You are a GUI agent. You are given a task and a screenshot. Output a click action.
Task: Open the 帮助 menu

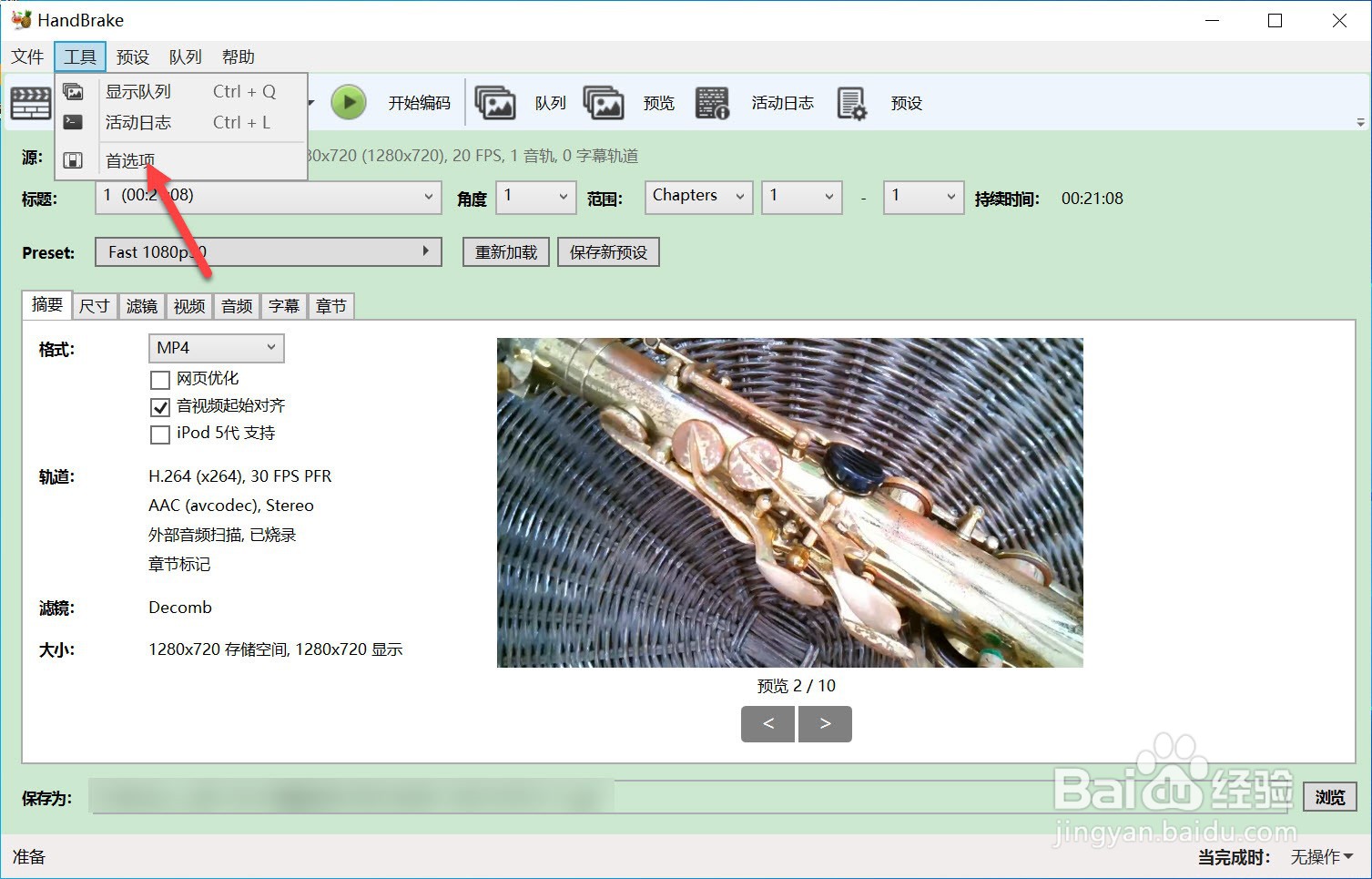tap(239, 56)
